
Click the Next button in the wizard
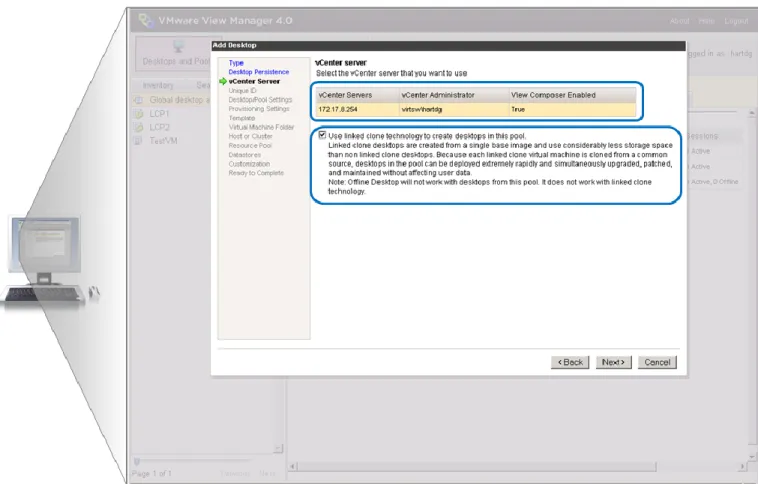click(x=613, y=362)
